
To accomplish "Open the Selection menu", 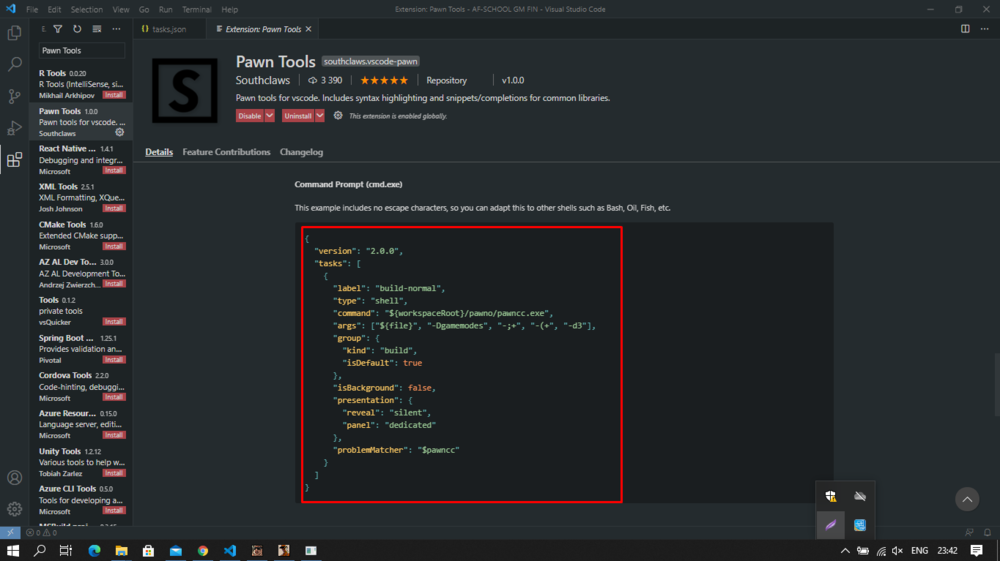I will click(87, 10).
